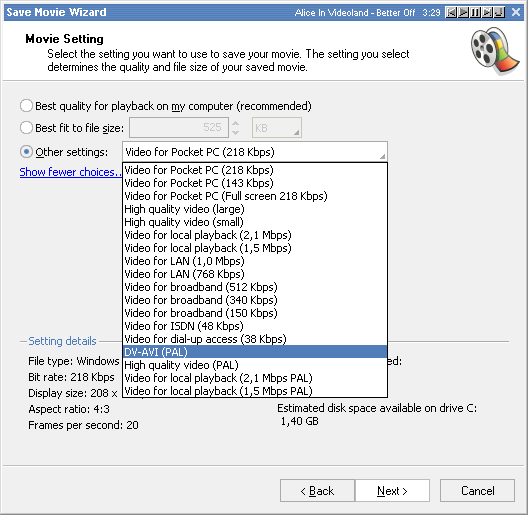Close the Save Movie Wizard window
The height and width of the screenshot is (515, 528).
pos(516,12)
